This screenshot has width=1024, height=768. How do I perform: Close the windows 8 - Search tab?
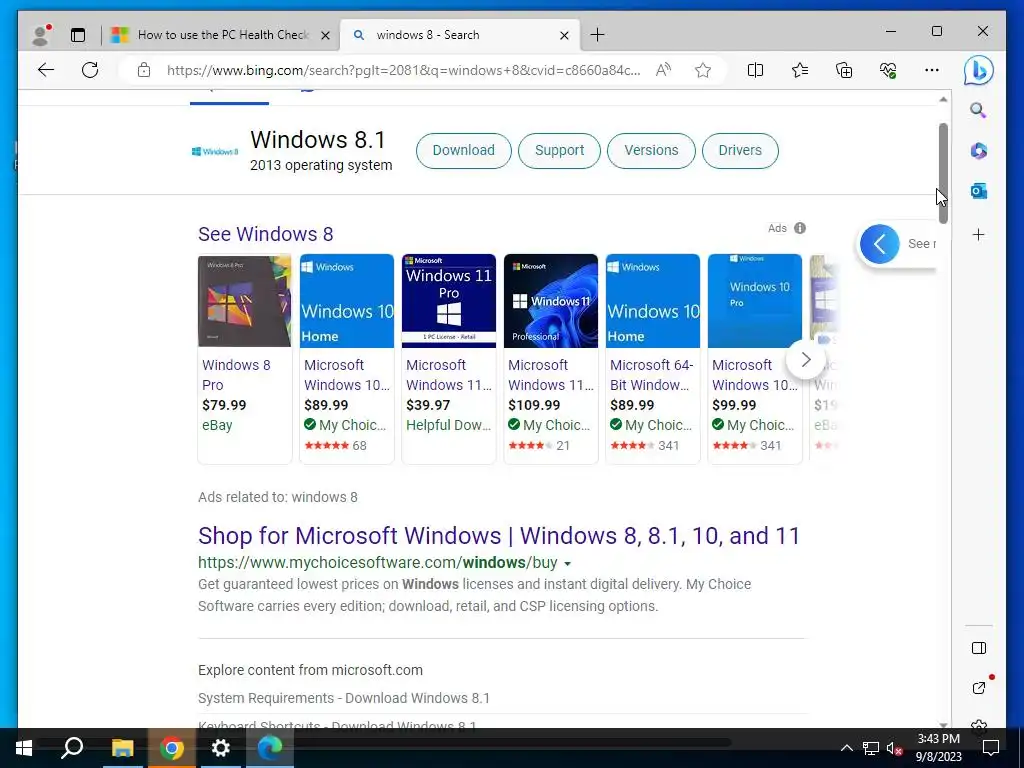click(564, 35)
